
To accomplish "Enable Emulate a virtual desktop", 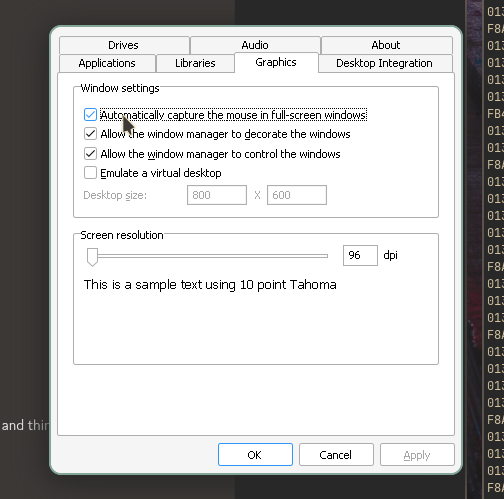I will click(x=90, y=173).
